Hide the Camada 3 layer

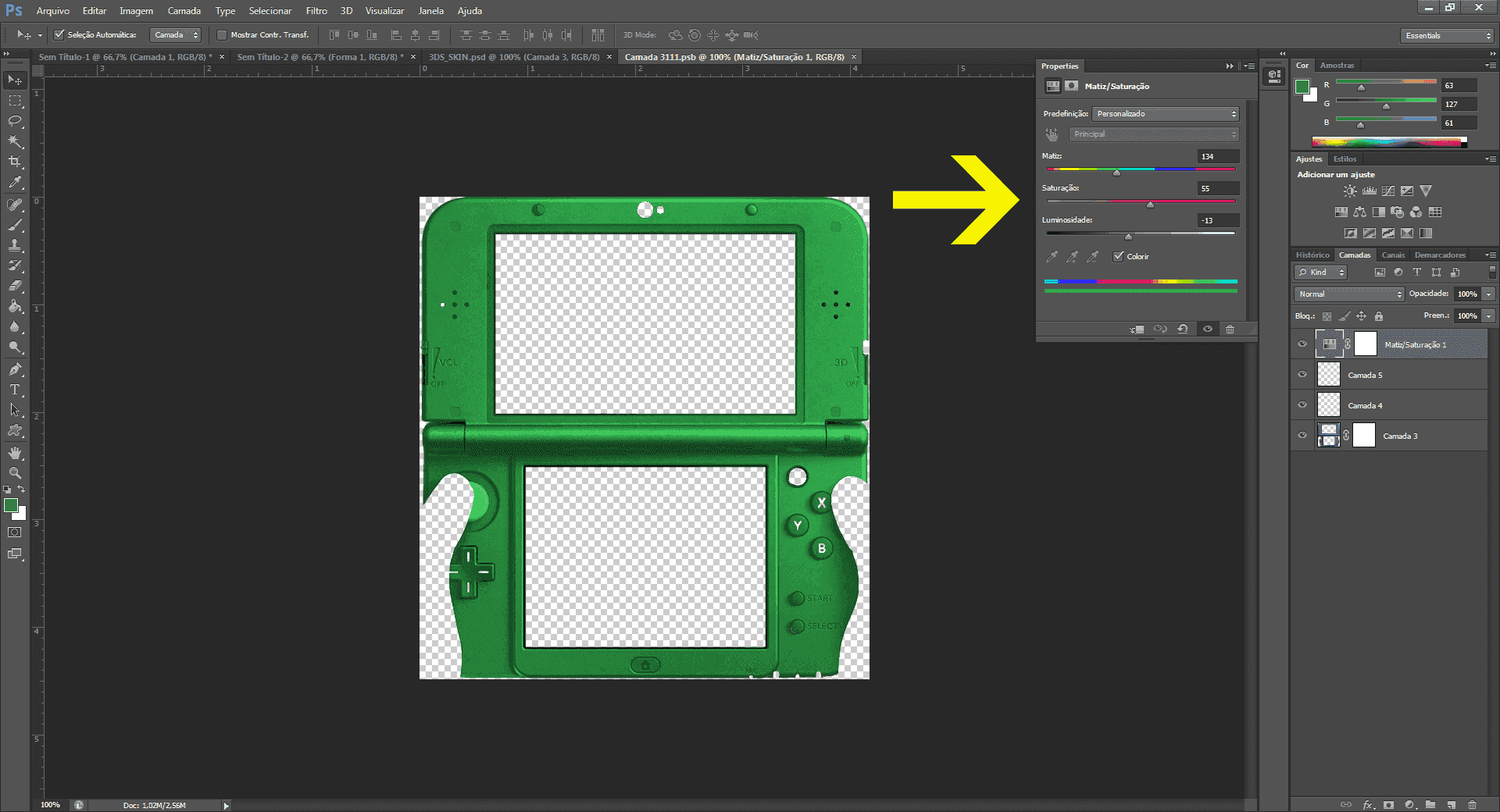coord(1302,436)
